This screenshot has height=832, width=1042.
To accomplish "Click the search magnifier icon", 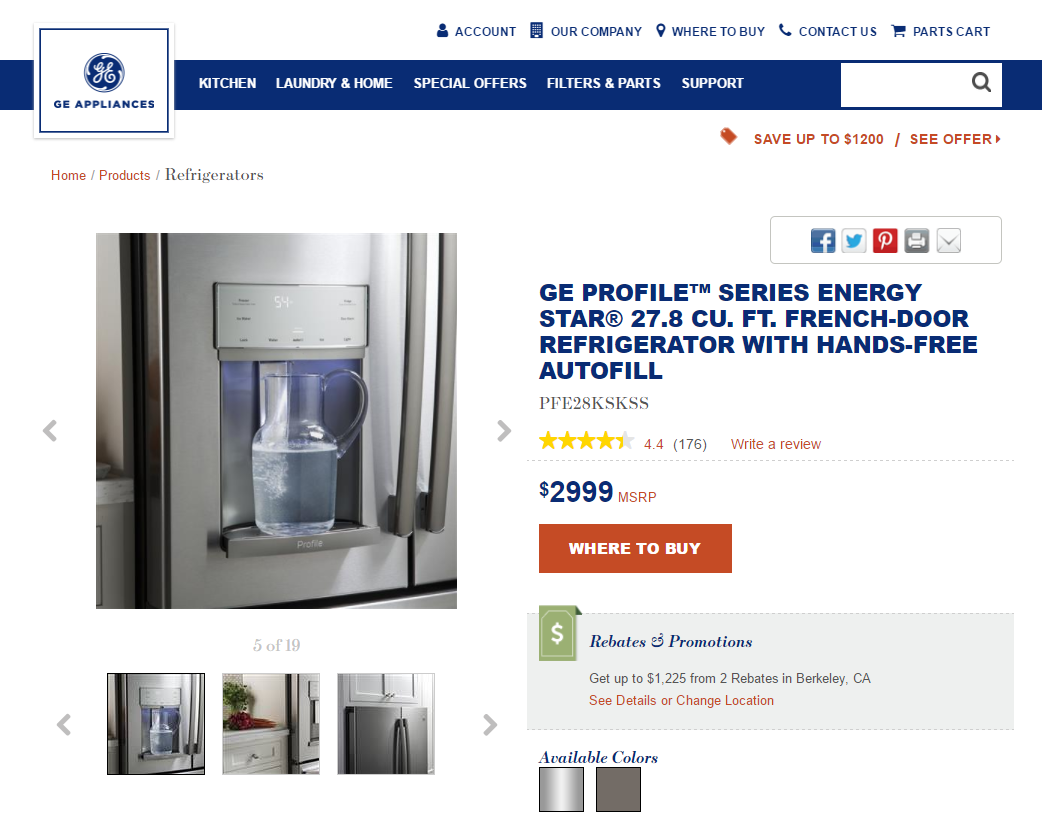I will click(982, 82).
